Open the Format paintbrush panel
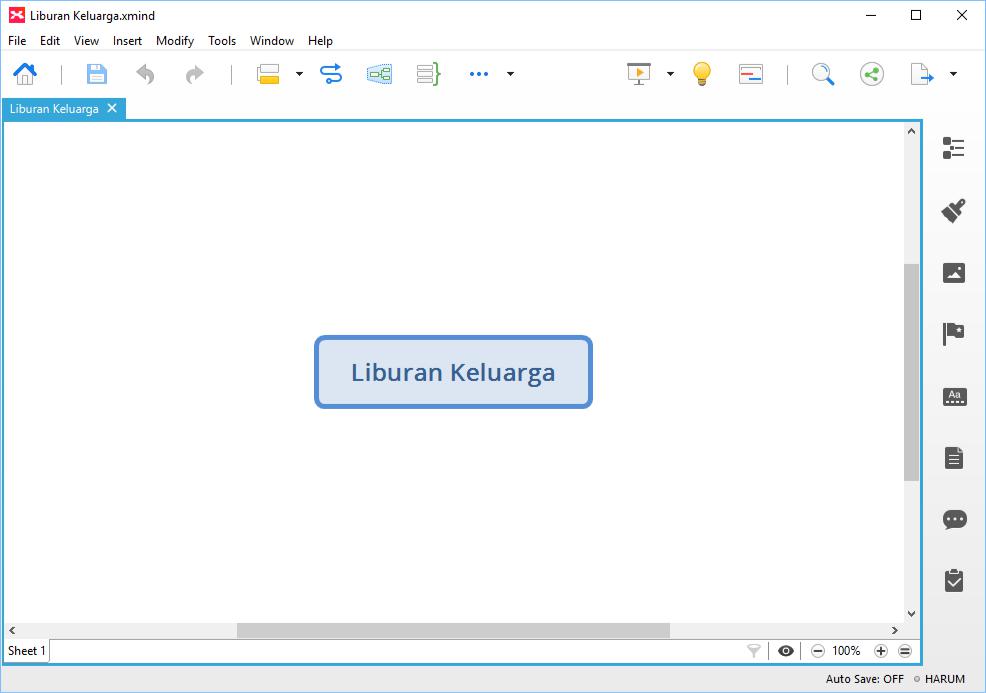Image resolution: width=986 pixels, height=693 pixels. point(954,211)
